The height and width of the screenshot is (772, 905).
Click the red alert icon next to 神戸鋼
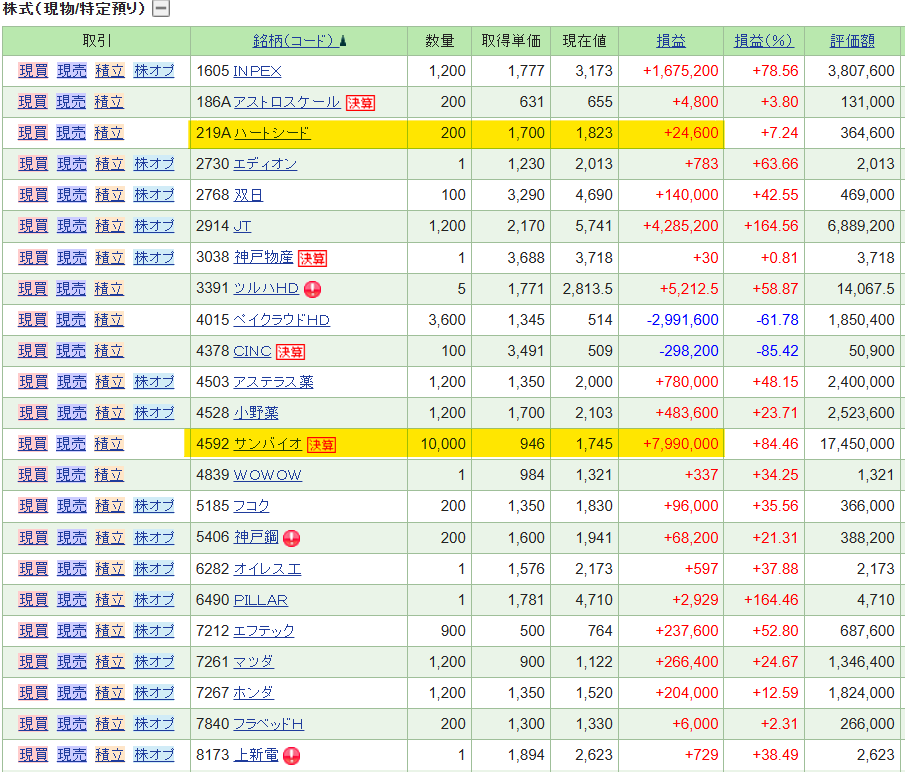click(292, 538)
